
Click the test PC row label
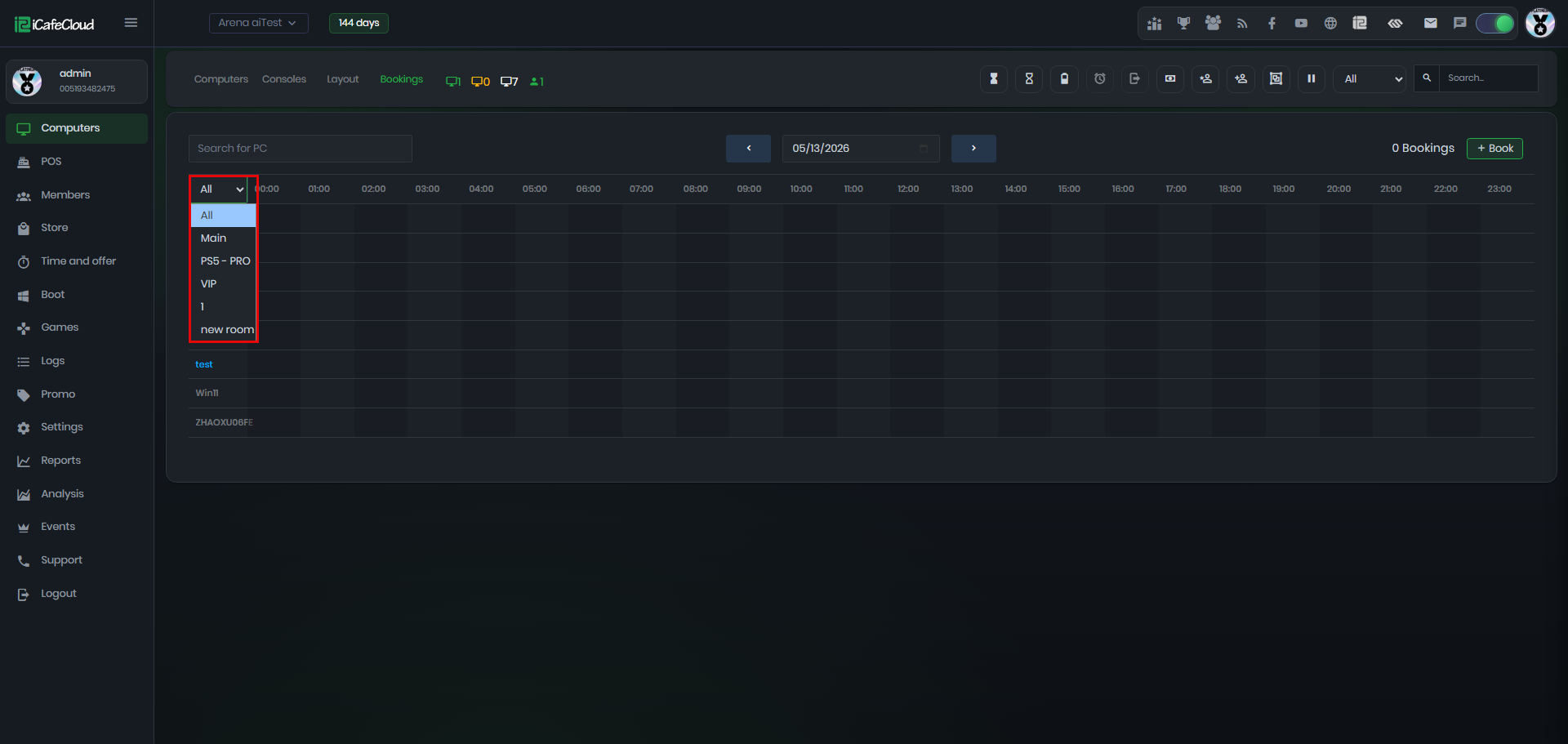pos(204,364)
